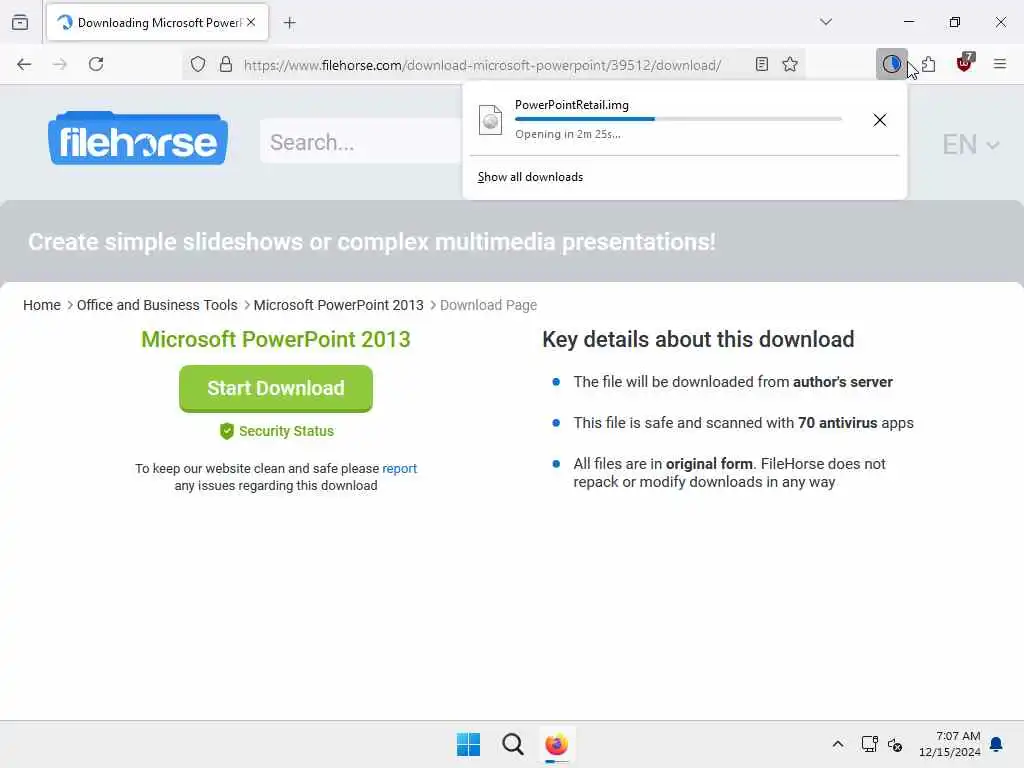Expand the EN language dropdown

point(970,144)
